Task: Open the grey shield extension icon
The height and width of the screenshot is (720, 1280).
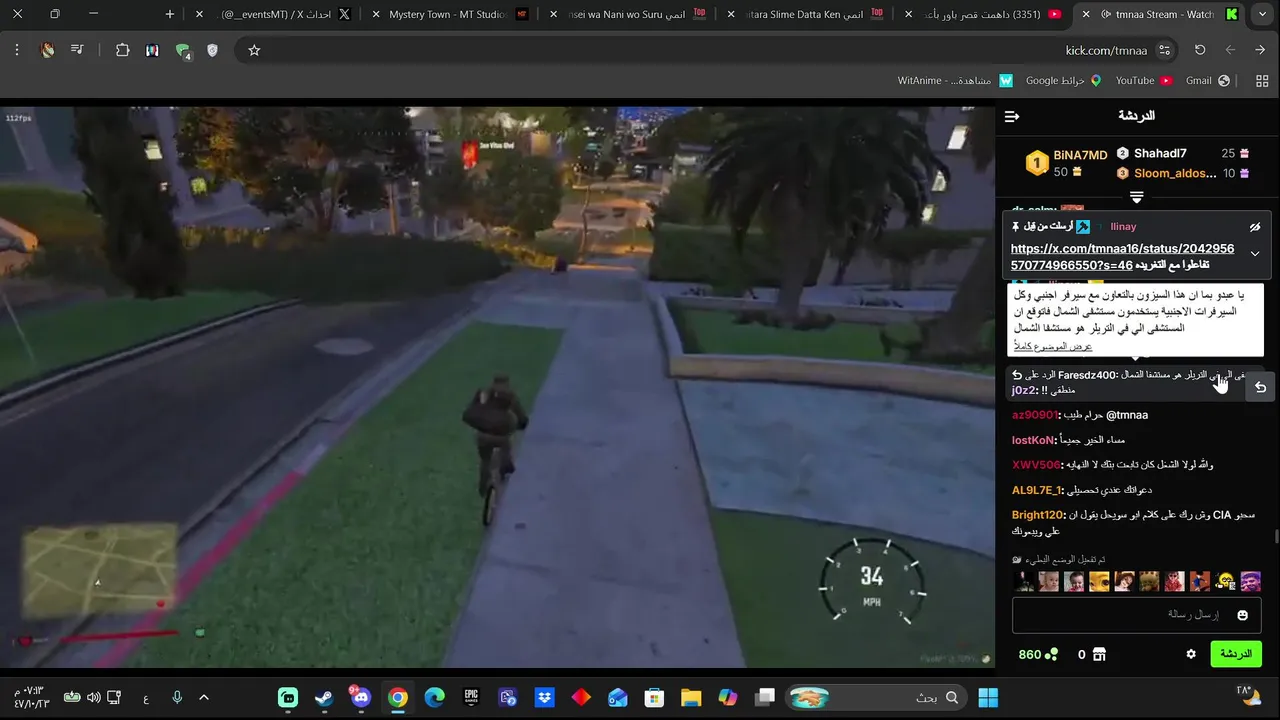Action: (212, 50)
